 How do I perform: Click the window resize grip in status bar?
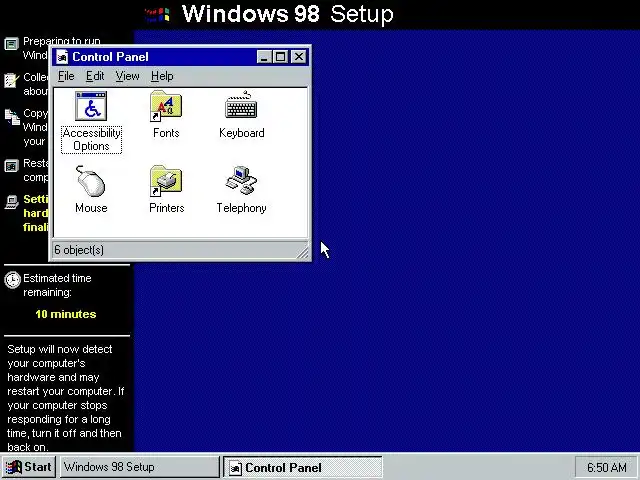(x=302, y=253)
